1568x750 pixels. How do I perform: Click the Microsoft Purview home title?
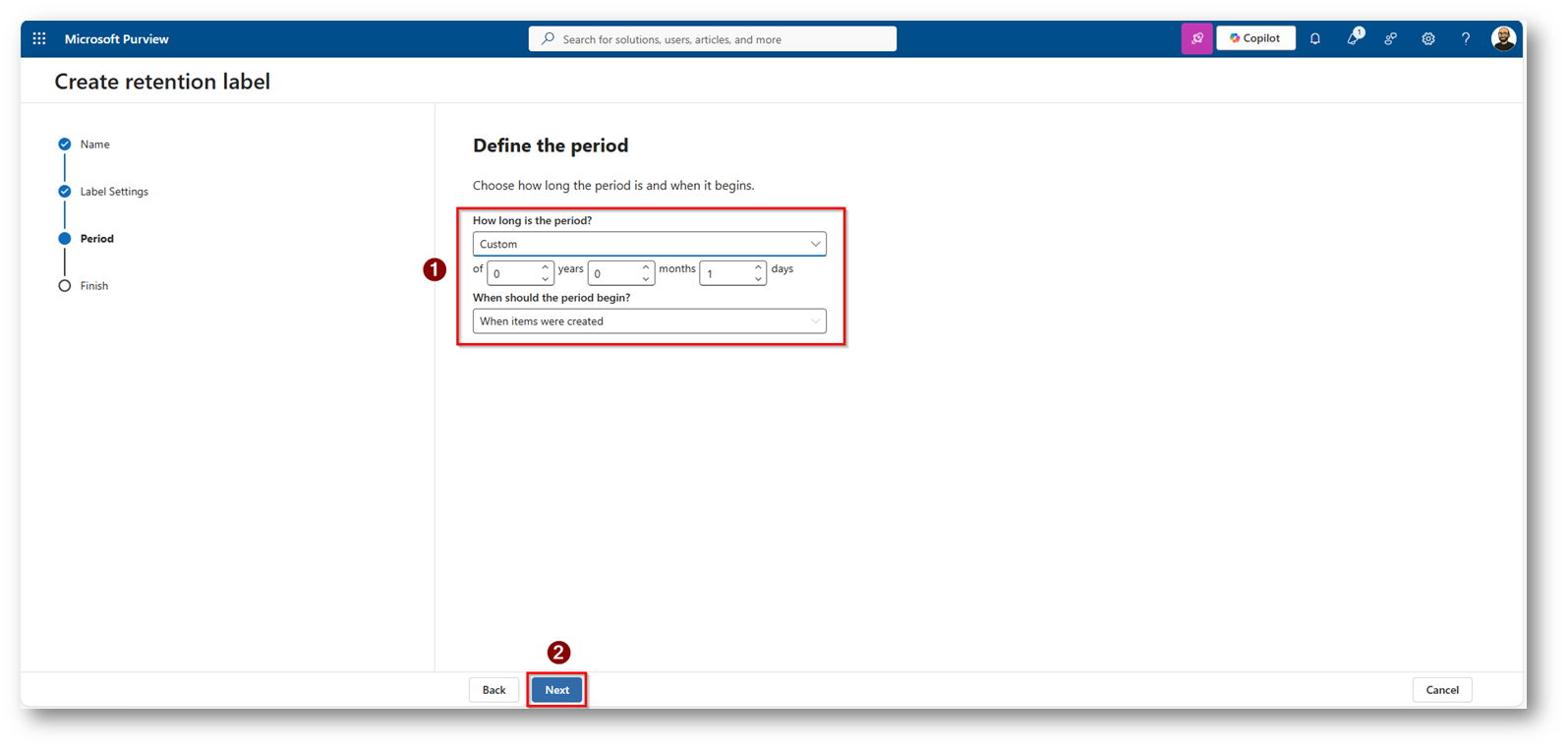tap(117, 38)
